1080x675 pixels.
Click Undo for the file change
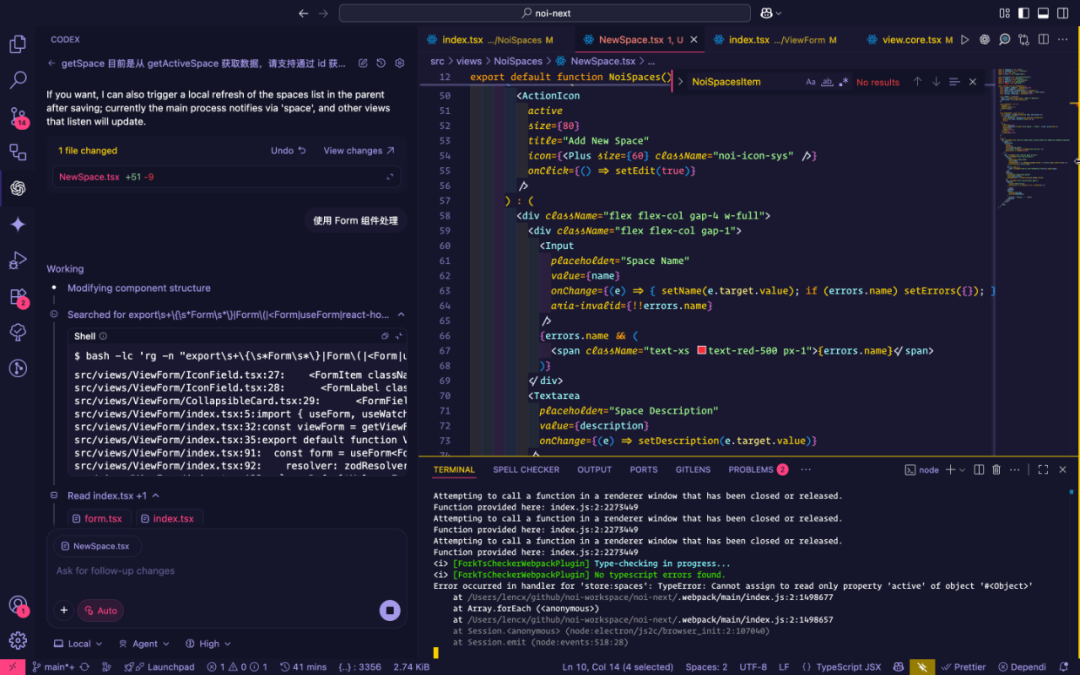288,151
